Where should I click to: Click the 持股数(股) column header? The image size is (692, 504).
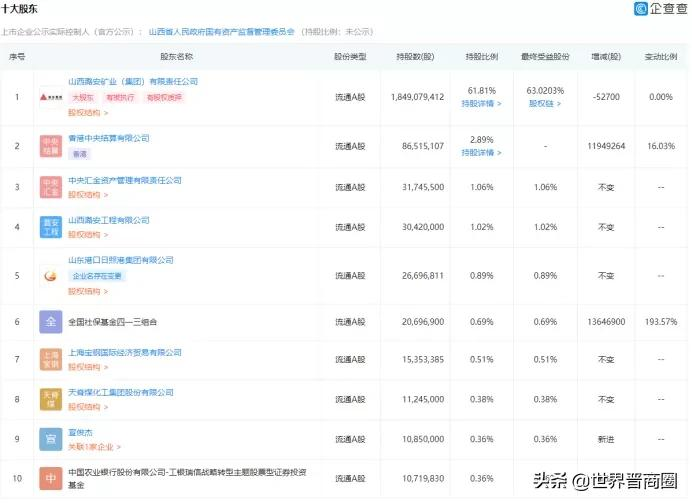(x=415, y=56)
